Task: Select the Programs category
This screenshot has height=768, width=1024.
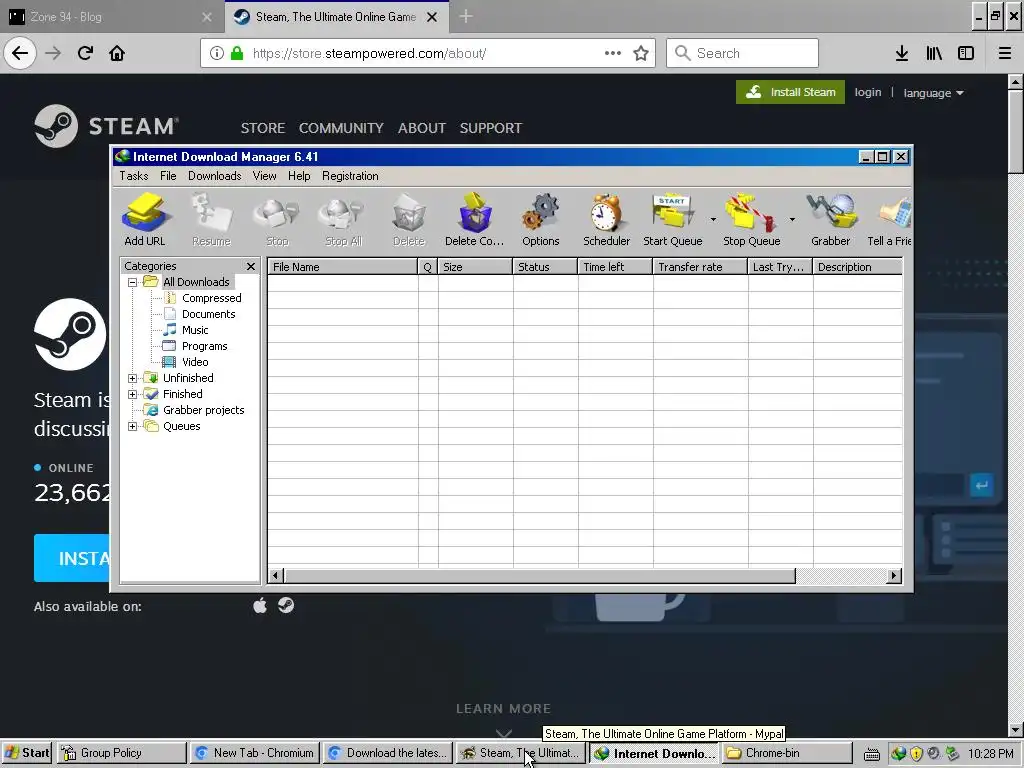Action: click(x=204, y=346)
